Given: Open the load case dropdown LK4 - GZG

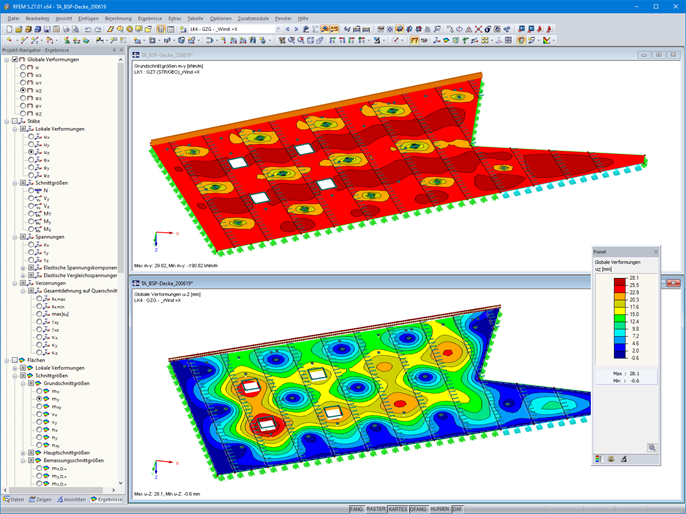Looking at the screenshot, I should click(x=278, y=29).
